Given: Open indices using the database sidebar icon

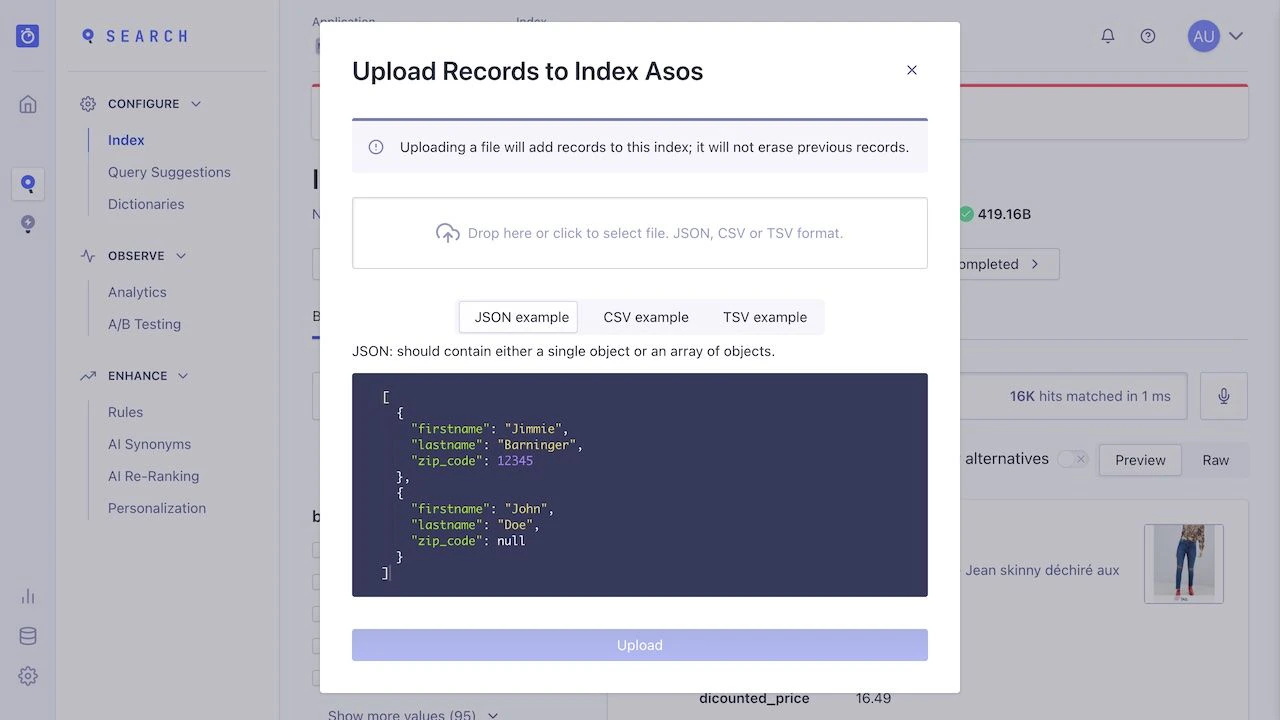Looking at the screenshot, I should [27, 635].
